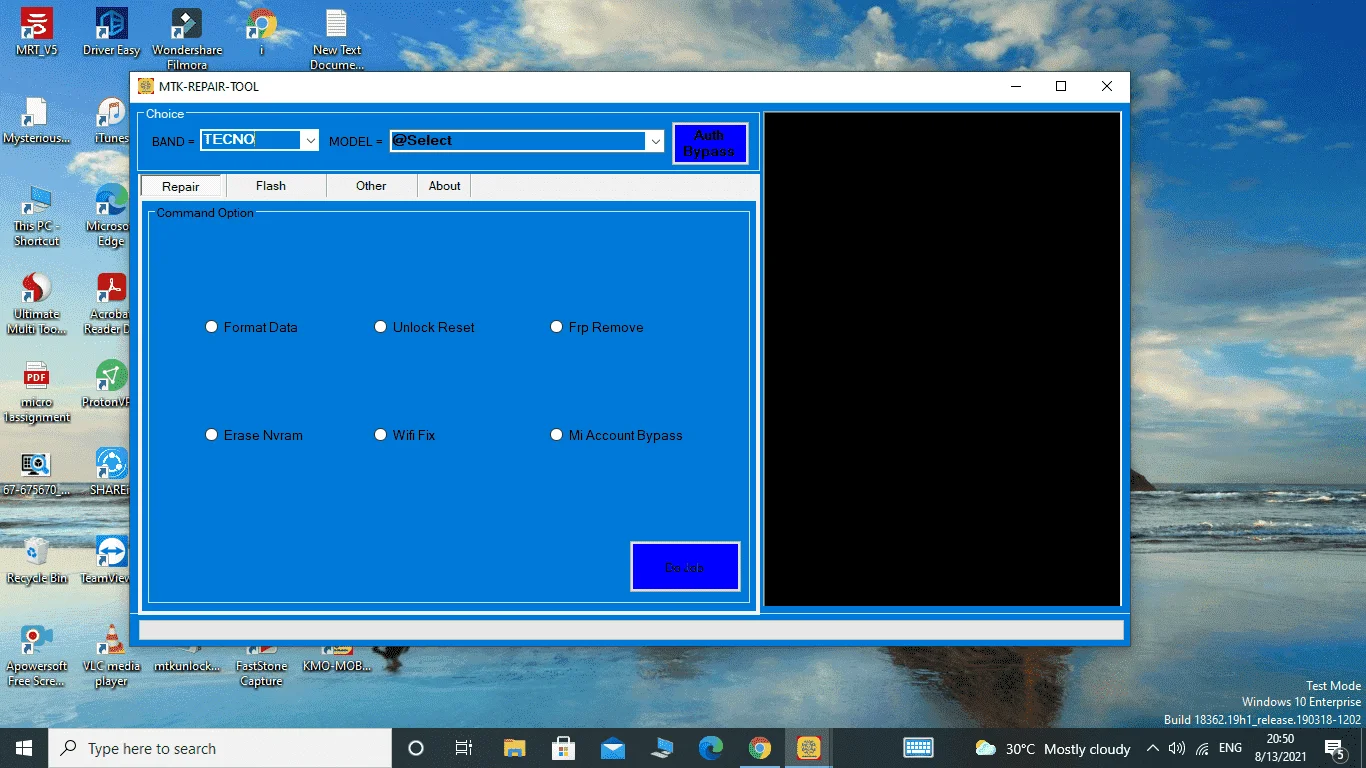The height and width of the screenshot is (768, 1366).
Task: Open the 67-675670 desktop file
Action: pyautogui.click(x=37, y=472)
